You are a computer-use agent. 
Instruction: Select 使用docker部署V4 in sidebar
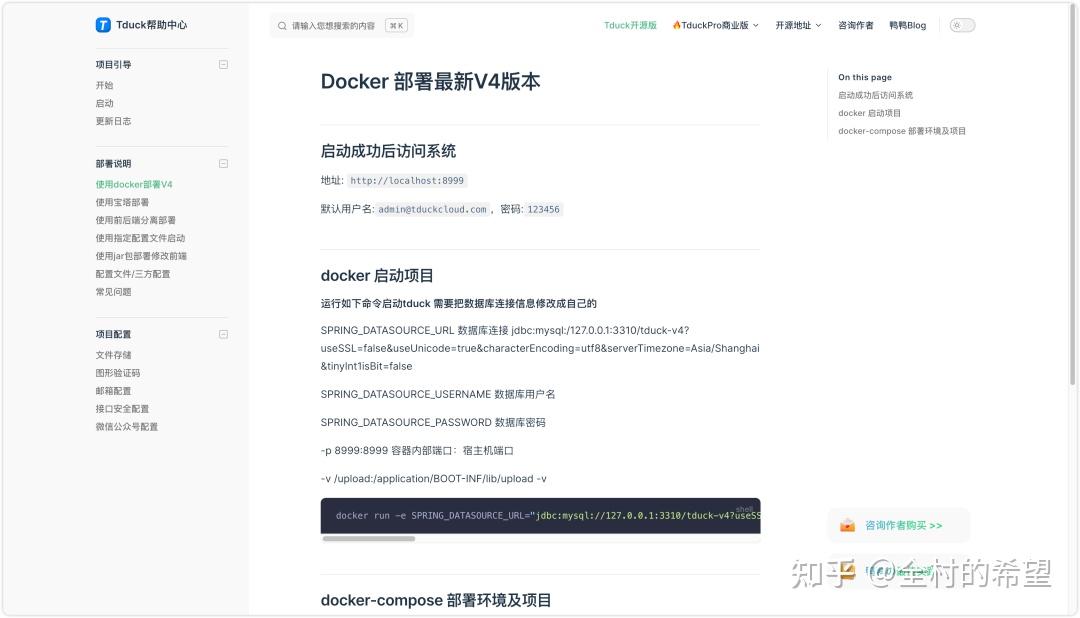pyautogui.click(x=134, y=184)
